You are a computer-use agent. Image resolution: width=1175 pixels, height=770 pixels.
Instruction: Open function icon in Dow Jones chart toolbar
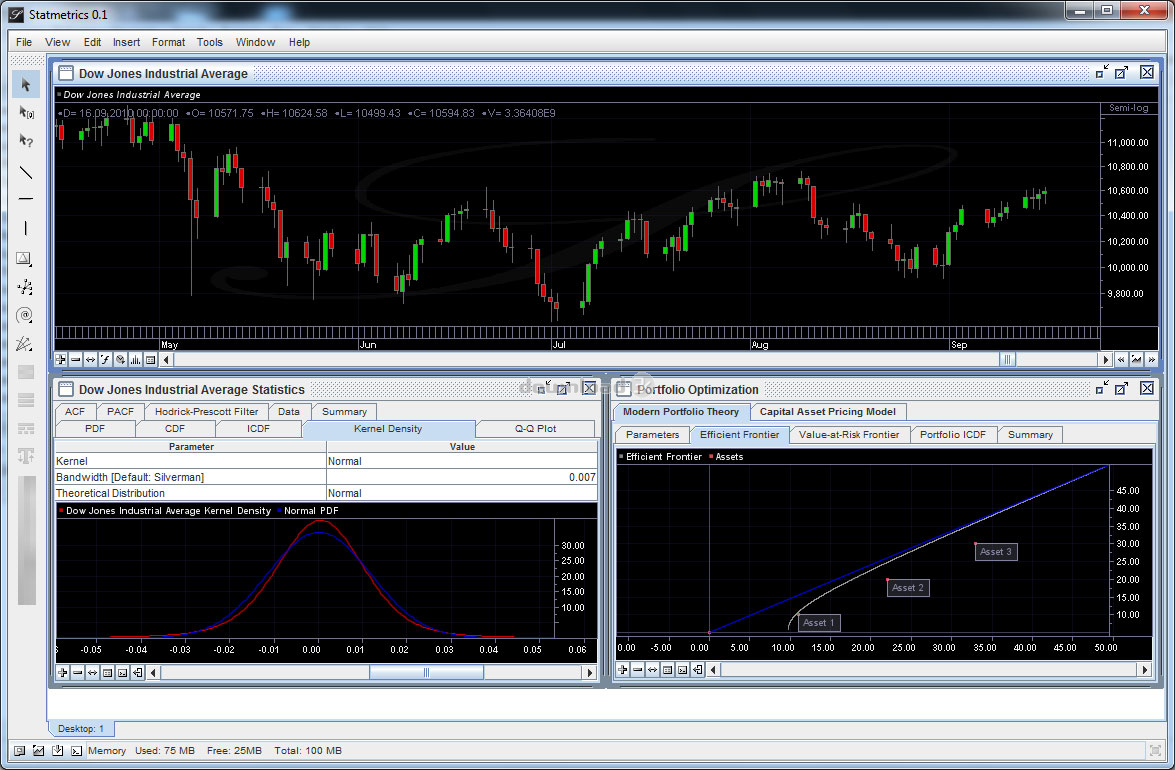pos(106,360)
